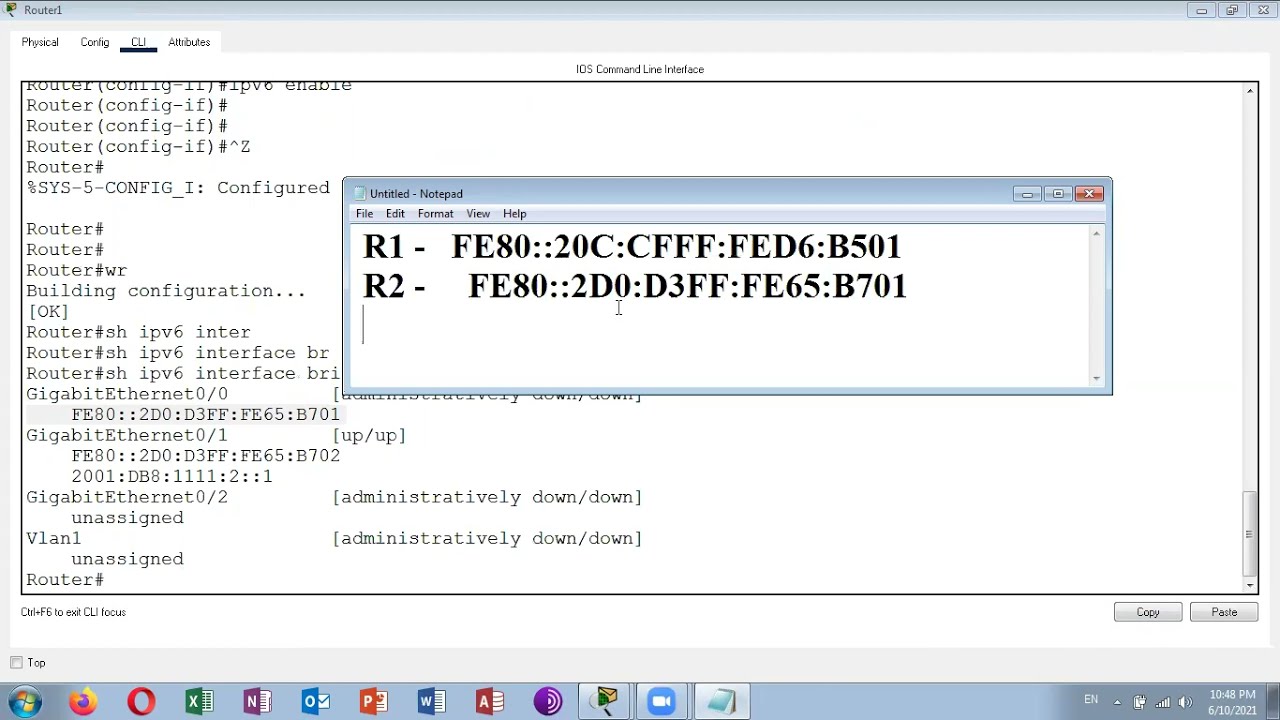Viewport: 1280px width, 720px height.
Task: Click the CLI scrollbar thumb
Action: click(x=1250, y=534)
